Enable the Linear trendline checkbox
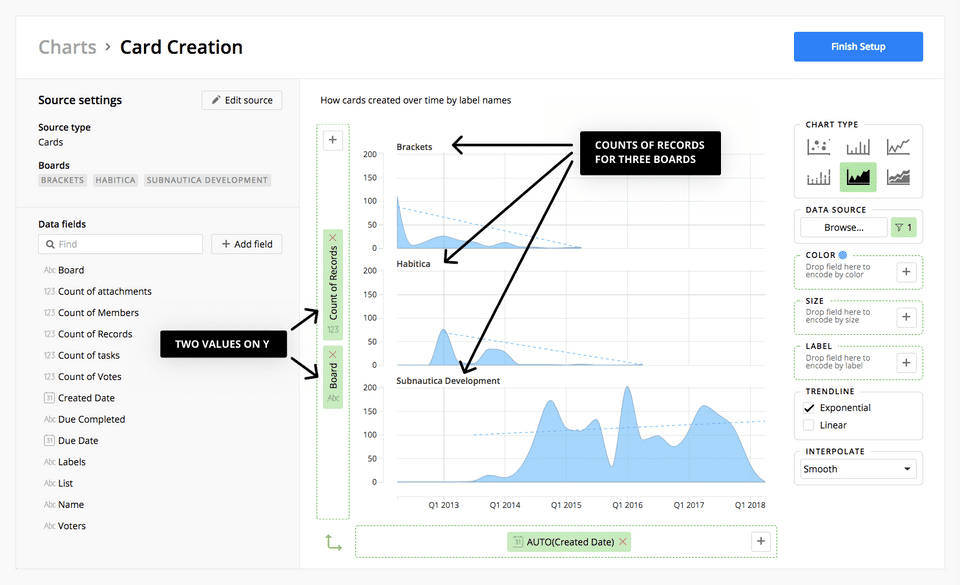Image resolution: width=960 pixels, height=585 pixels. 809,425
